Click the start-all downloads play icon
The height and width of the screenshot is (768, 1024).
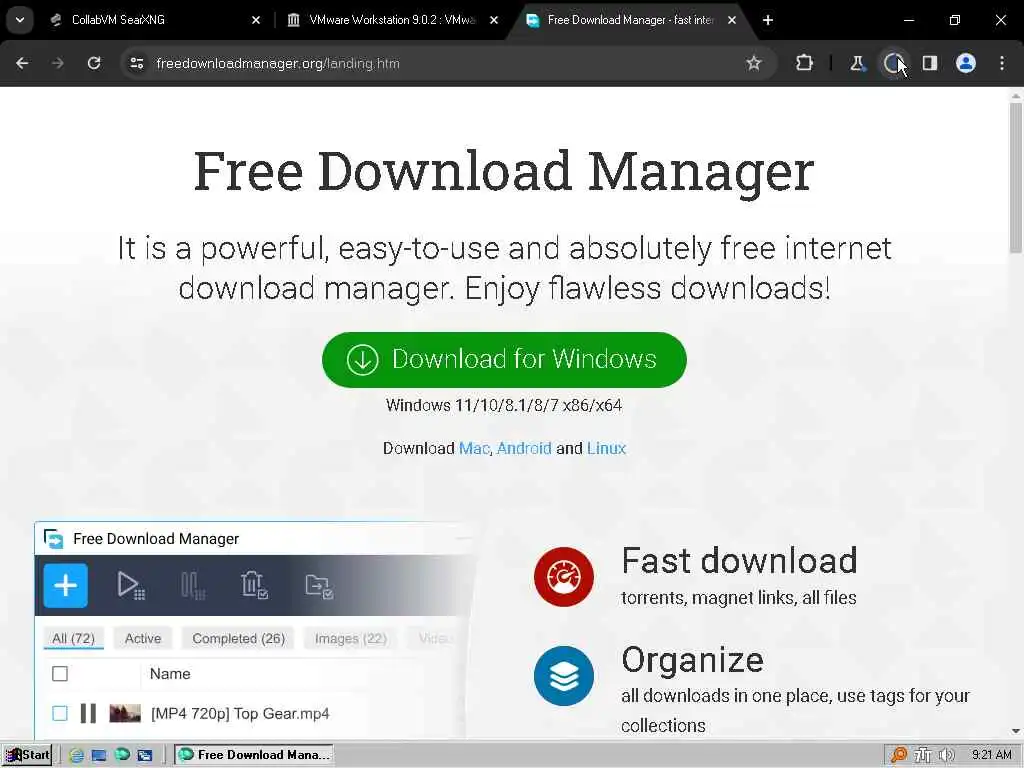(131, 585)
